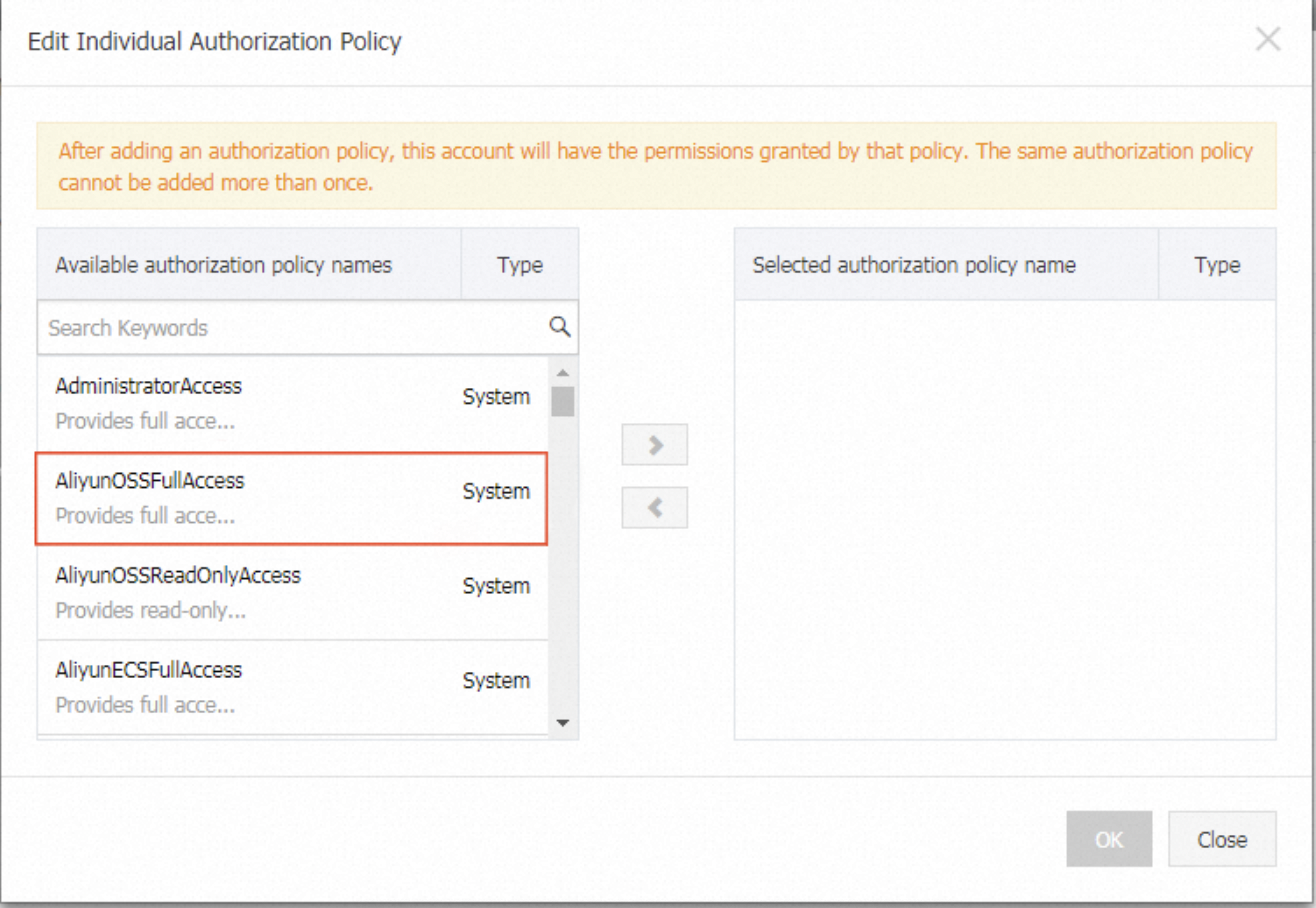This screenshot has width=1316, height=908.
Task: Click the Type header in selected list
Action: coord(1216,265)
